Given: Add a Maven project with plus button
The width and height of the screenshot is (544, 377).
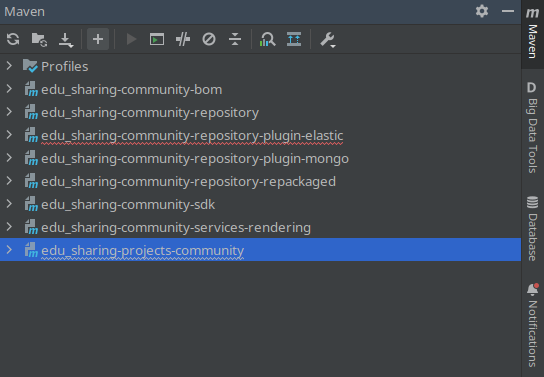Looking at the screenshot, I should pos(98,39).
